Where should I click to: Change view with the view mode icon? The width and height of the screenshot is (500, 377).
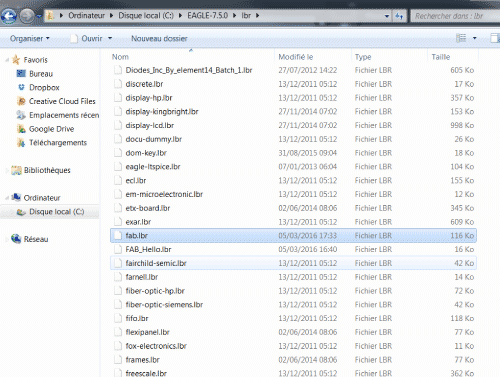click(x=461, y=38)
